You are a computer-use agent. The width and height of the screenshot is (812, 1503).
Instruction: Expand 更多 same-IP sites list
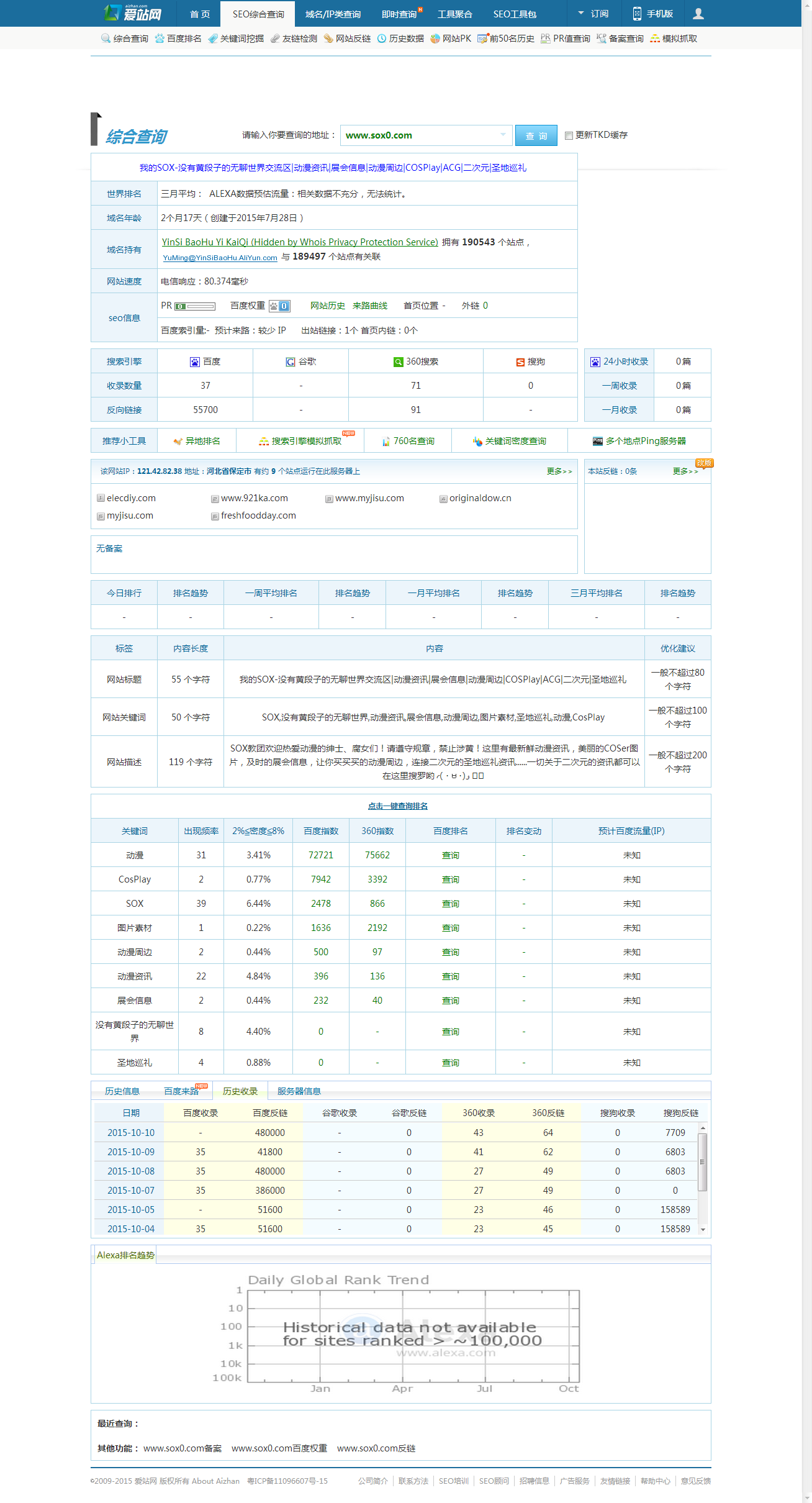[559, 471]
